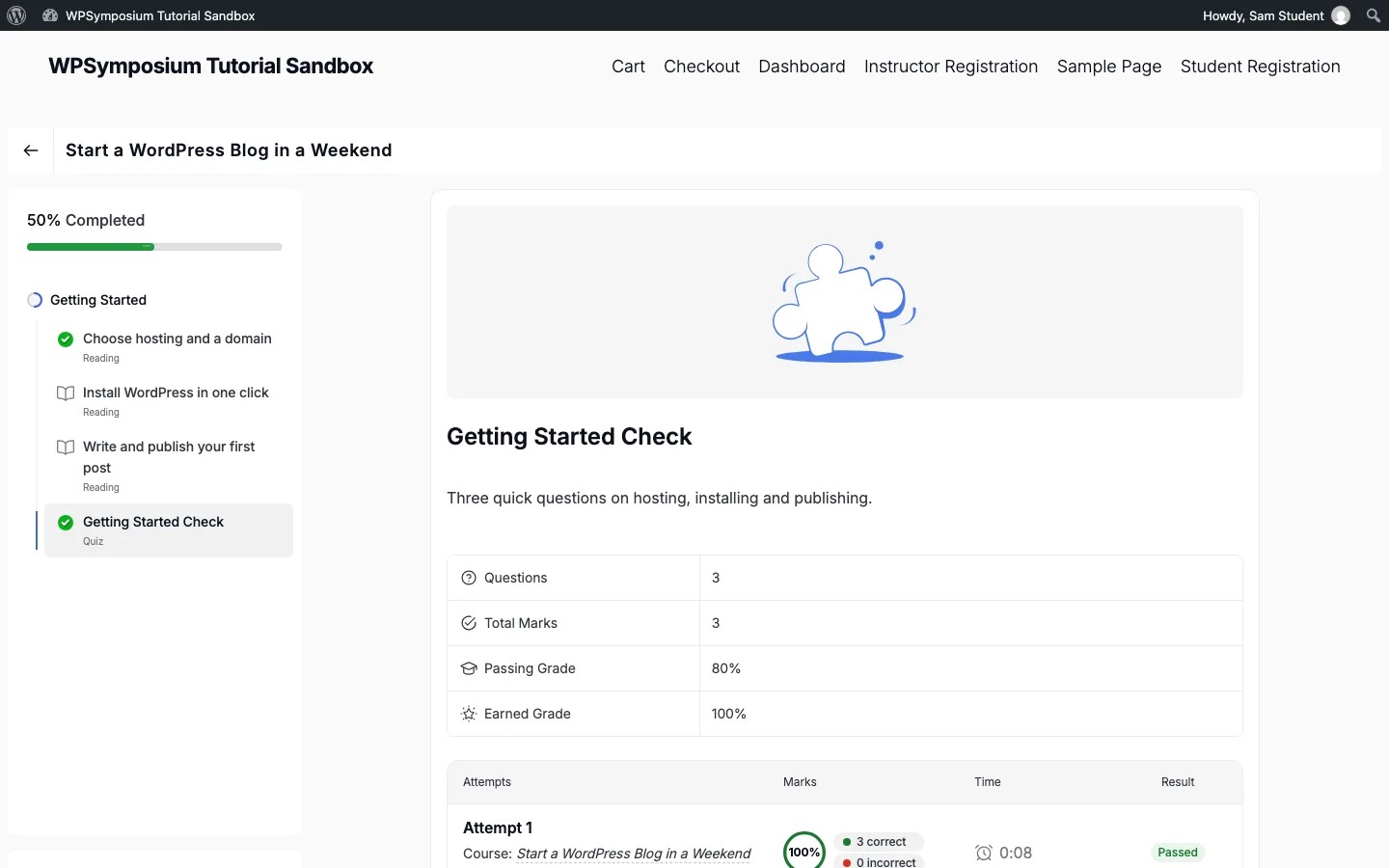Click the 3 correct badge
The height and width of the screenshot is (868, 1389).
pyautogui.click(x=878, y=842)
